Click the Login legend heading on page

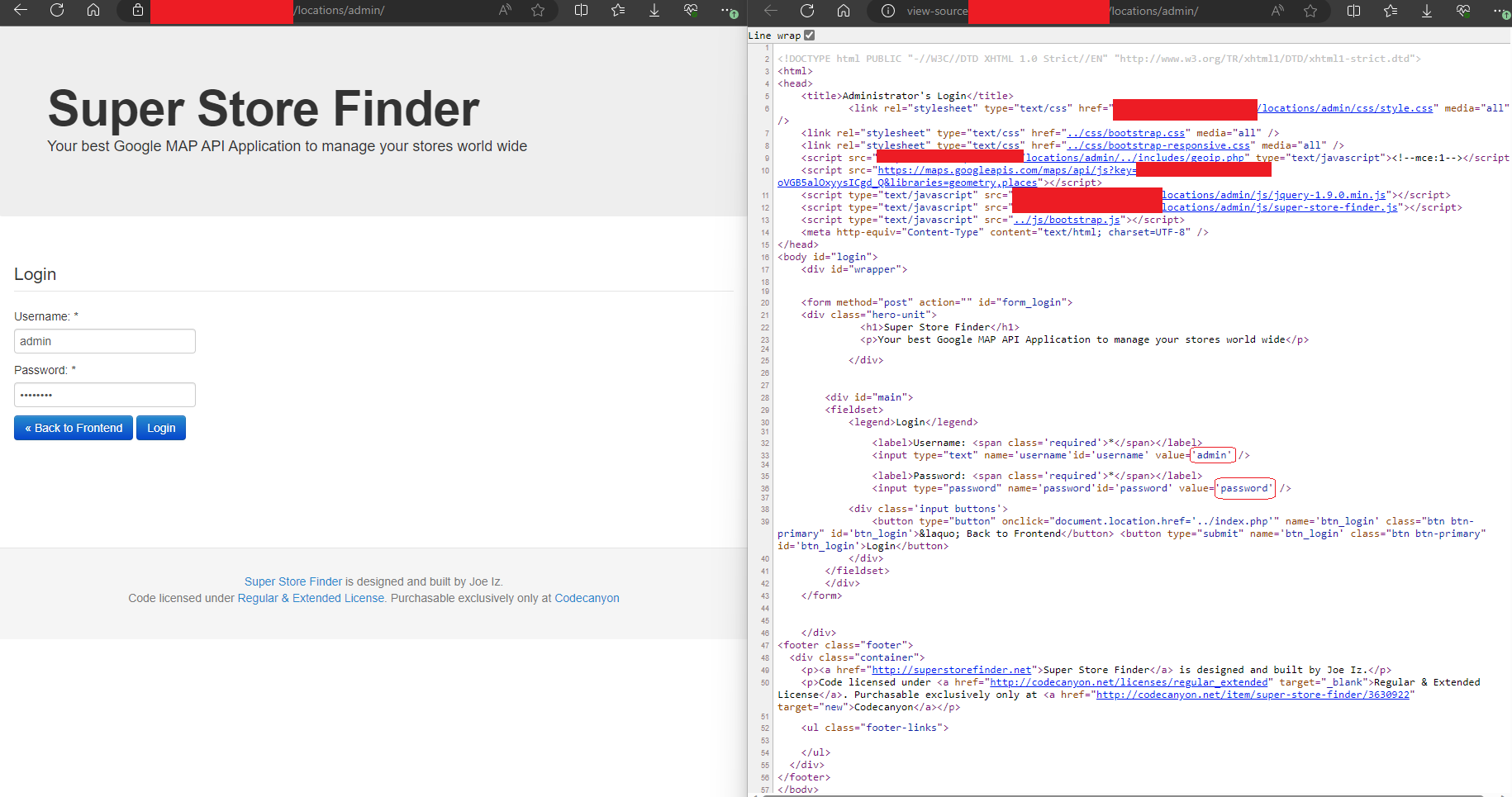35,274
